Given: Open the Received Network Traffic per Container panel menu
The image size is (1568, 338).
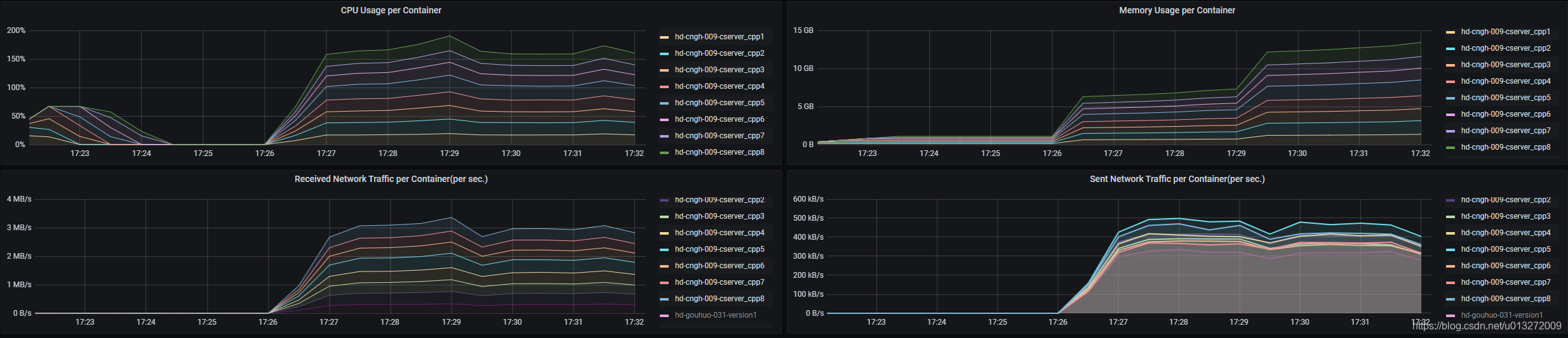Looking at the screenshot, I should click(x=391, y=179).
